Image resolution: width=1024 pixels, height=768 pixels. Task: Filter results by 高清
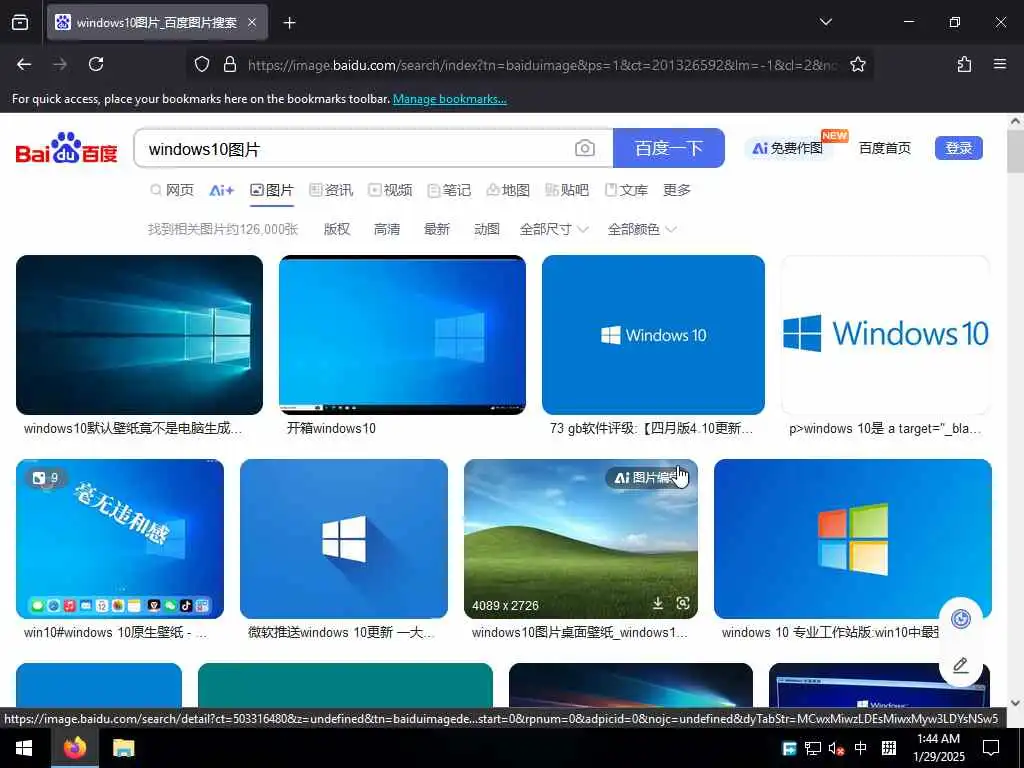(387, 229)
